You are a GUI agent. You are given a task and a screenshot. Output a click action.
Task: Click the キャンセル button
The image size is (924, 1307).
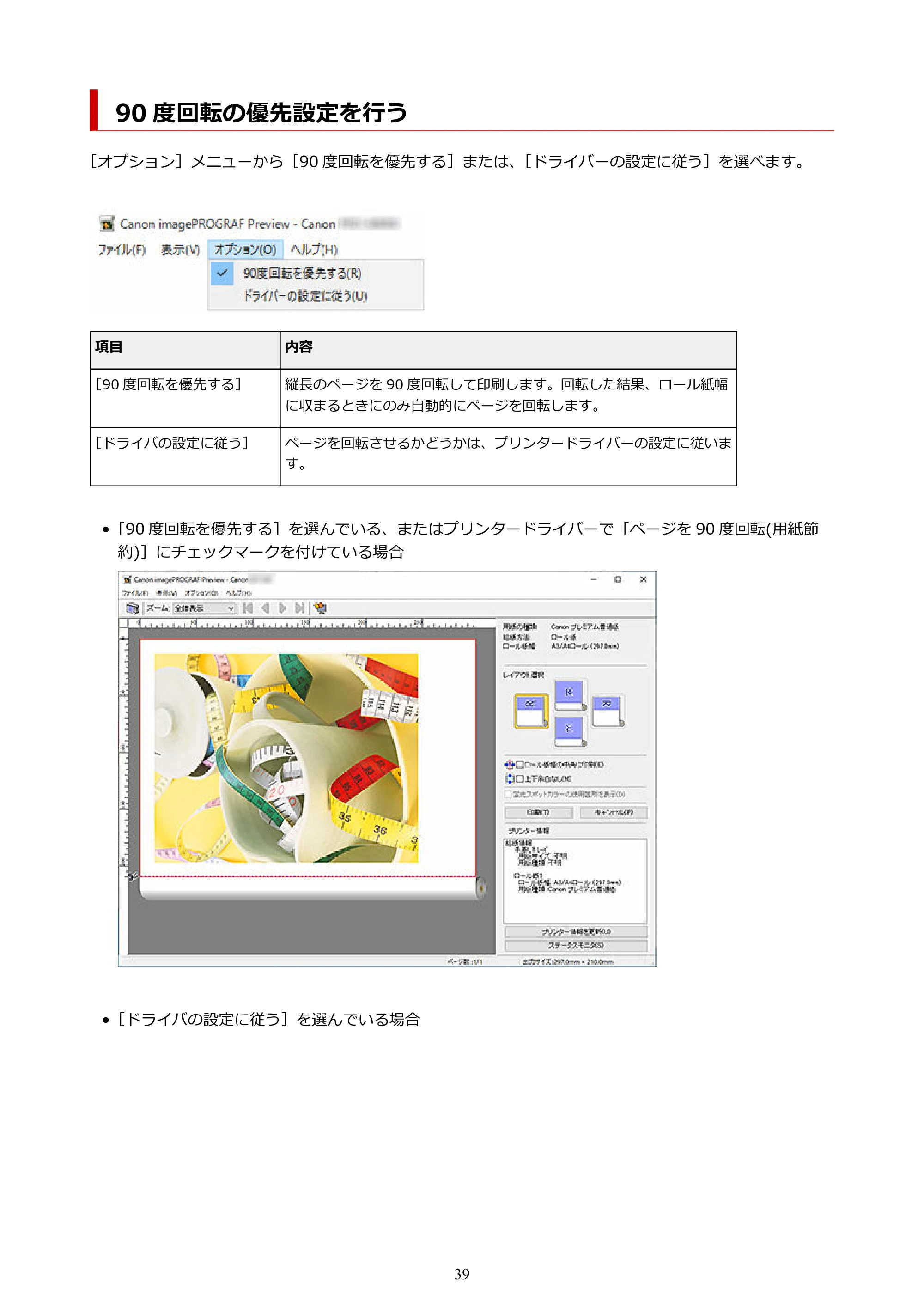click(x=614, y=813)
